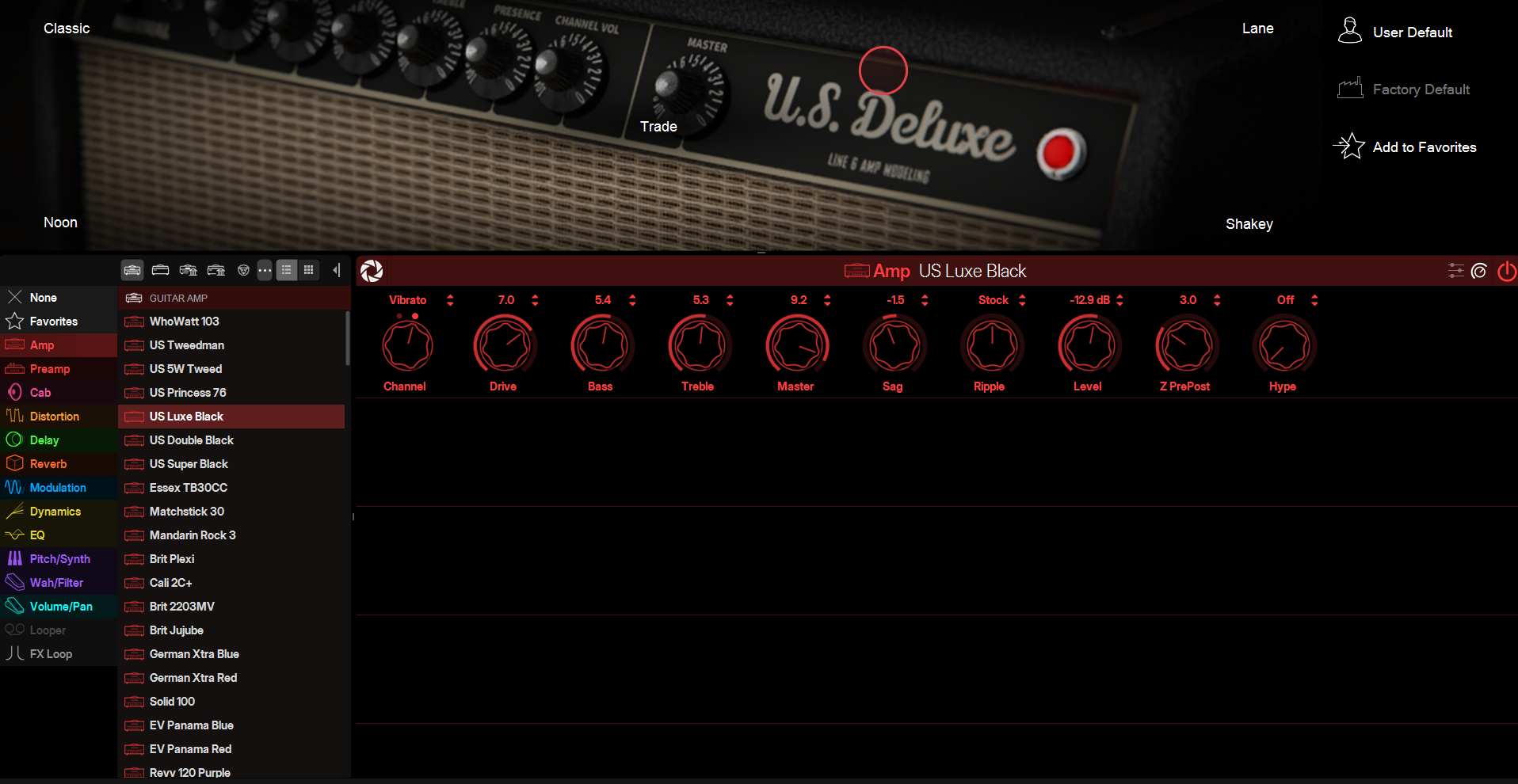
Task: Step the Master 9.2 value arrows
Action: click(827, 300)
